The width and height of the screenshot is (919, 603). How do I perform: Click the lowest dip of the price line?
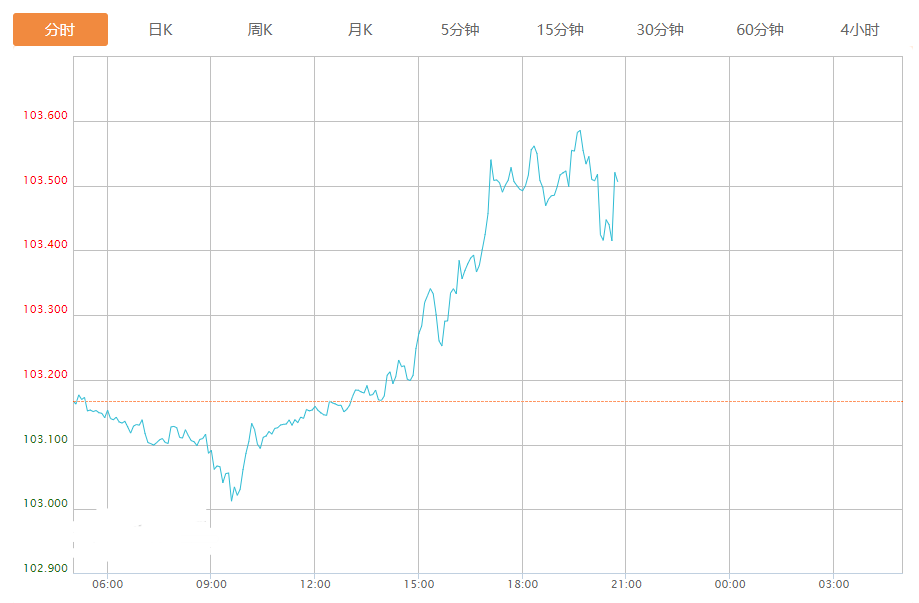coord(232,500)
